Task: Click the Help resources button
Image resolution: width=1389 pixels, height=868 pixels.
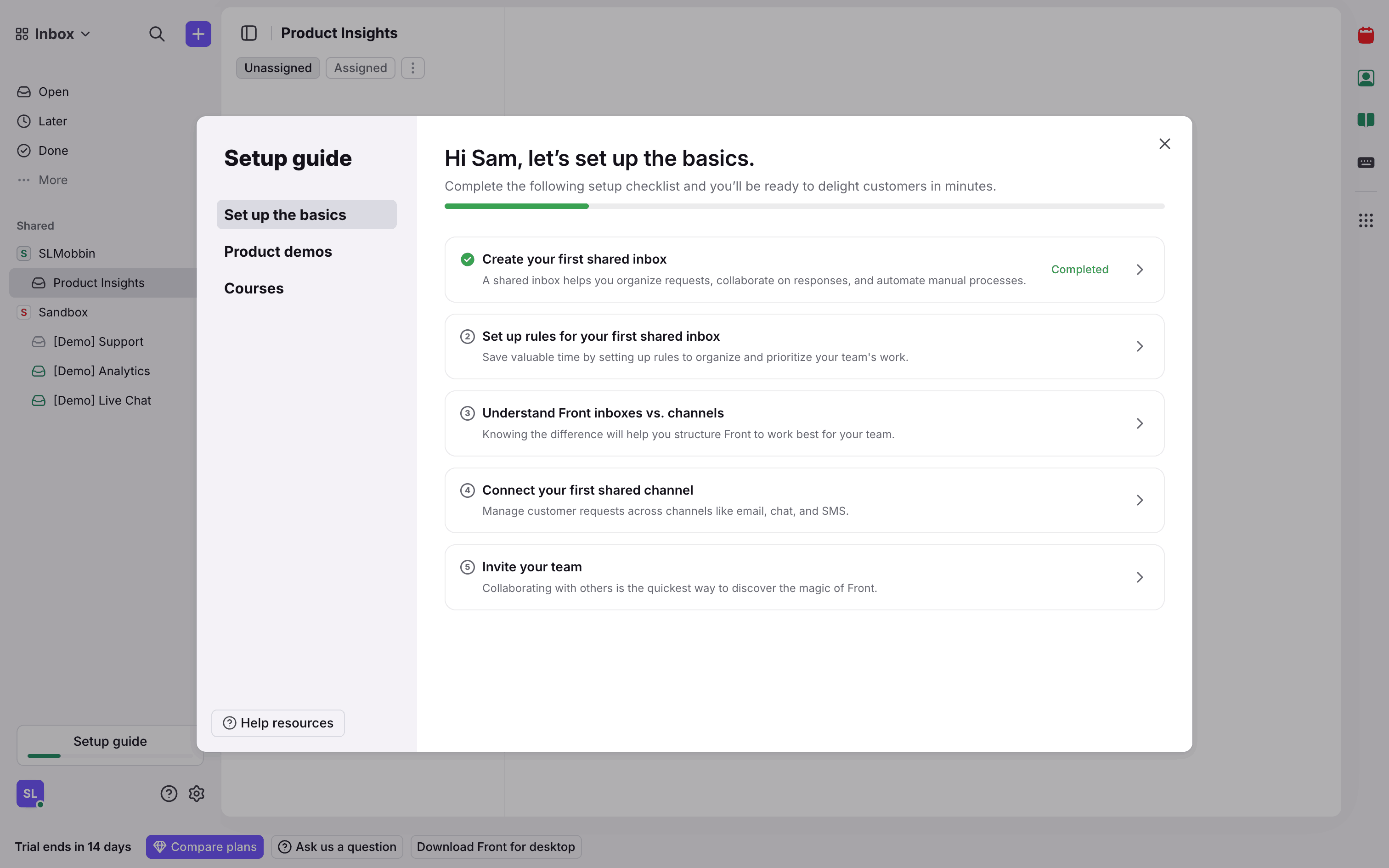Action: pos(278,723)
